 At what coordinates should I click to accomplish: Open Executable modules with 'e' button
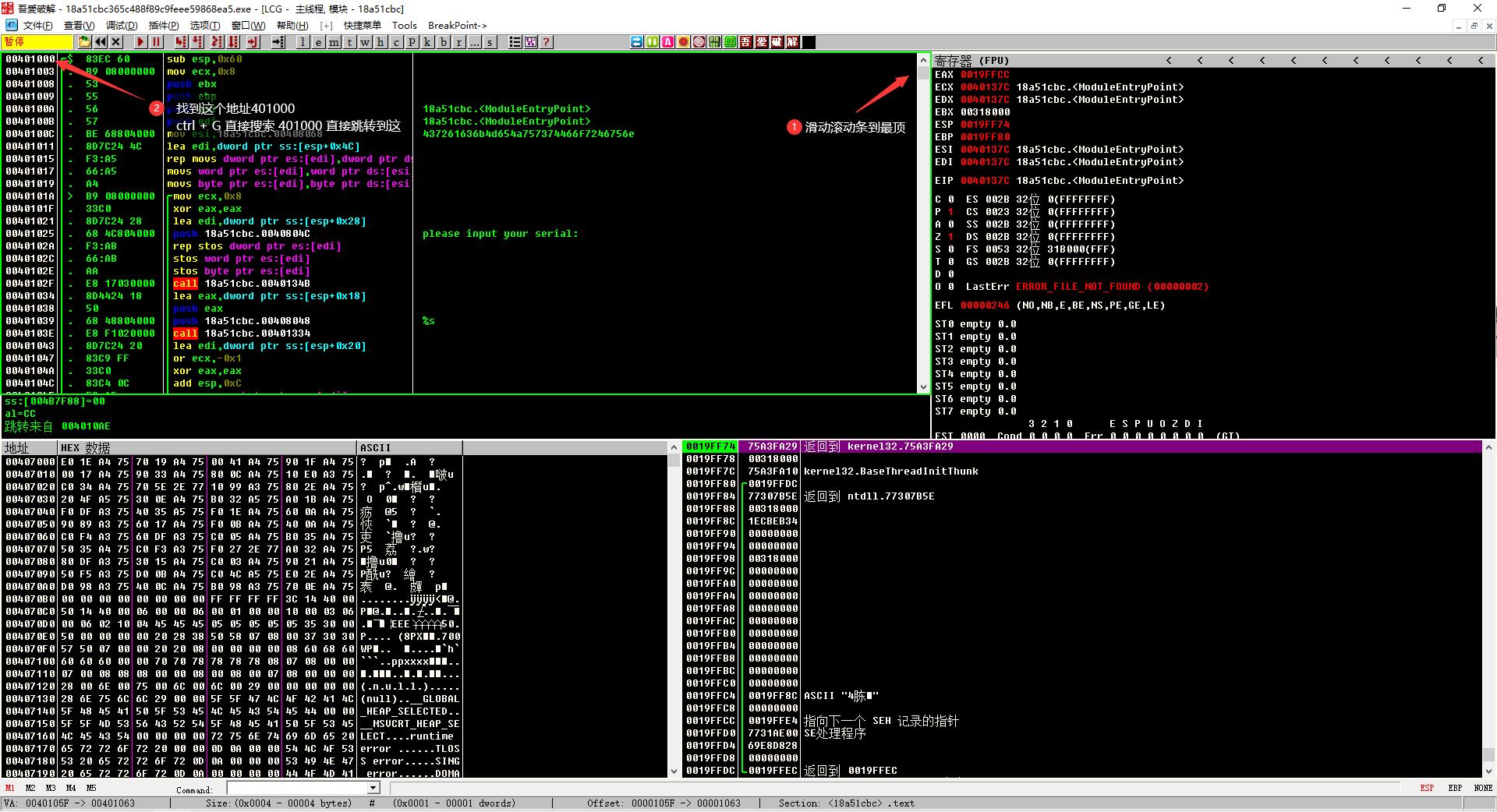click(319, 42)
